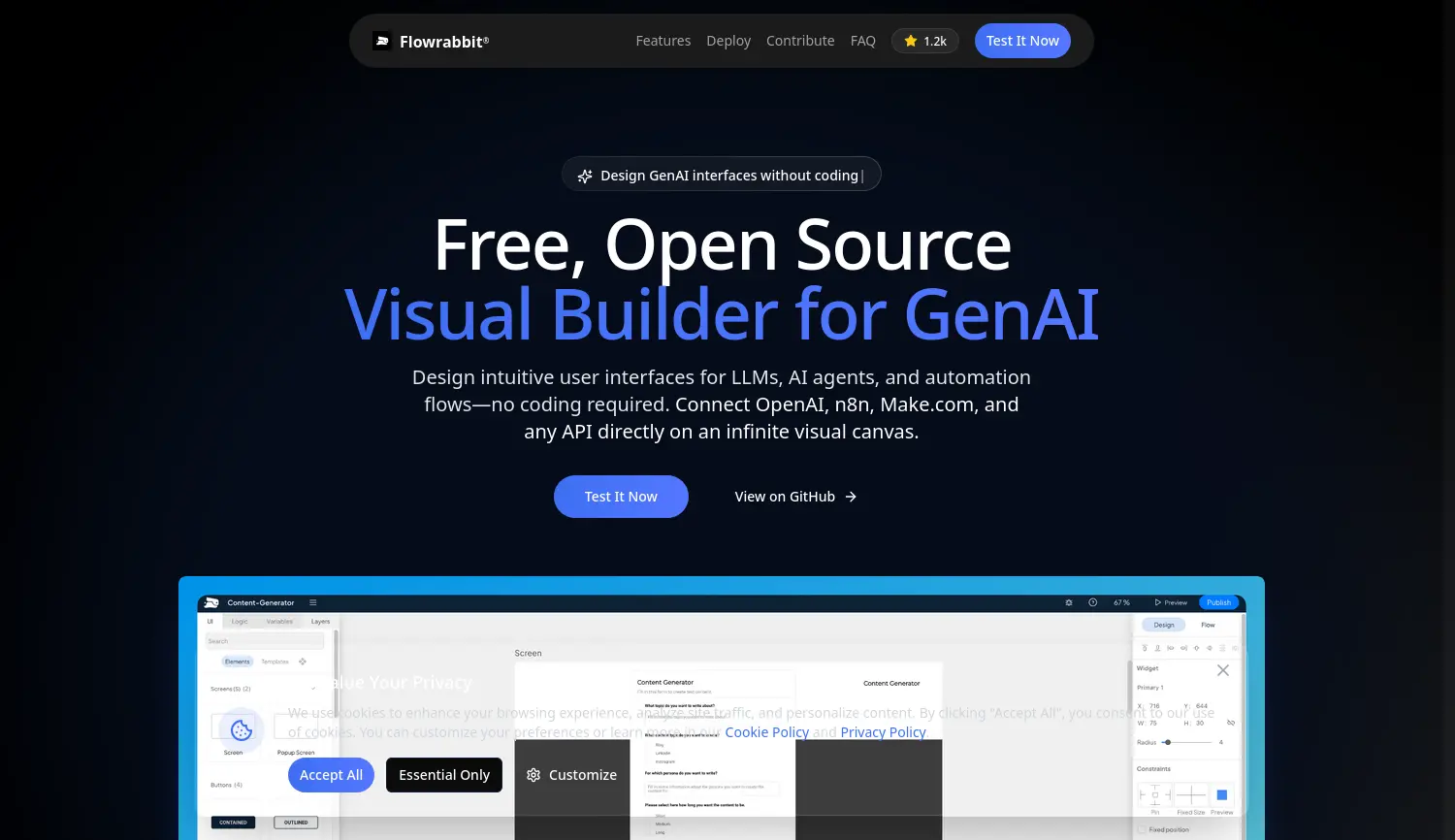
Task: Click the arrow next to View on GitHub
Action: (x=851, y=497)
